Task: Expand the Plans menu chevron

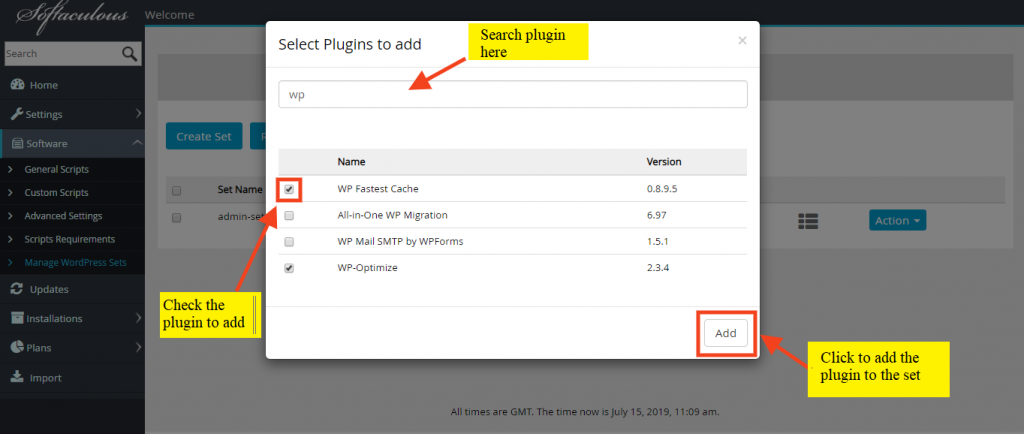Action: (138, 348)
